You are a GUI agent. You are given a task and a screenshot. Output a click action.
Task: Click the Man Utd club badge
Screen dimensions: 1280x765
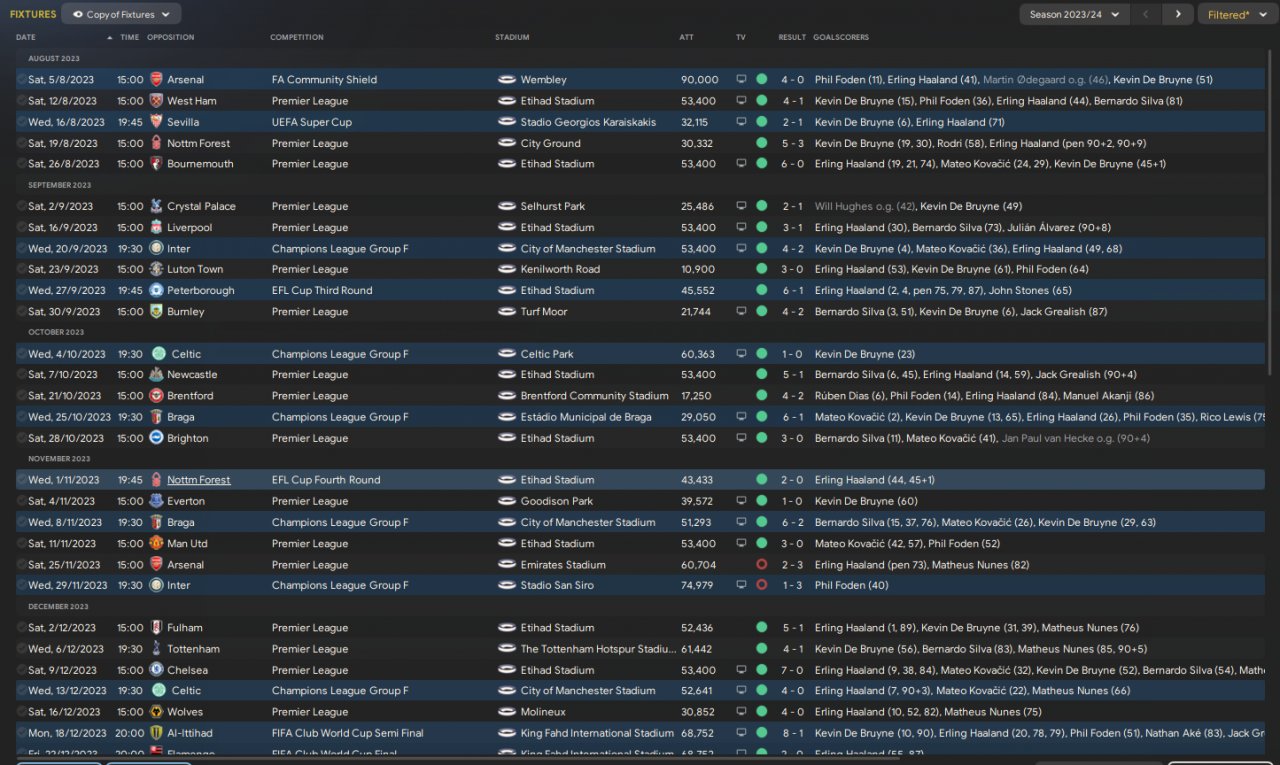point(156,544)
